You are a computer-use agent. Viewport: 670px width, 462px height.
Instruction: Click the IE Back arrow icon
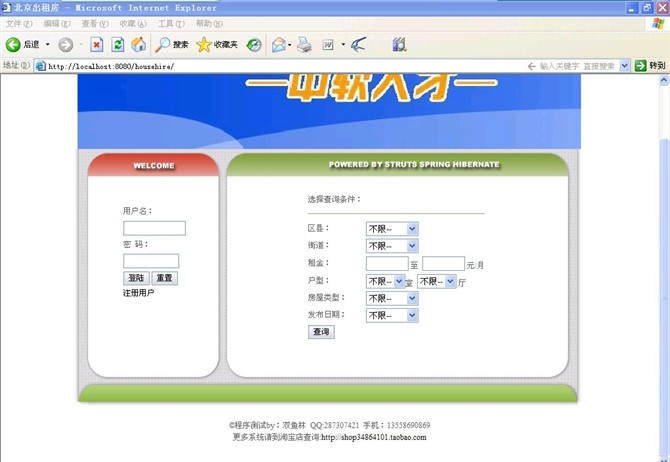pyautogui.click(x=13, y=44)
